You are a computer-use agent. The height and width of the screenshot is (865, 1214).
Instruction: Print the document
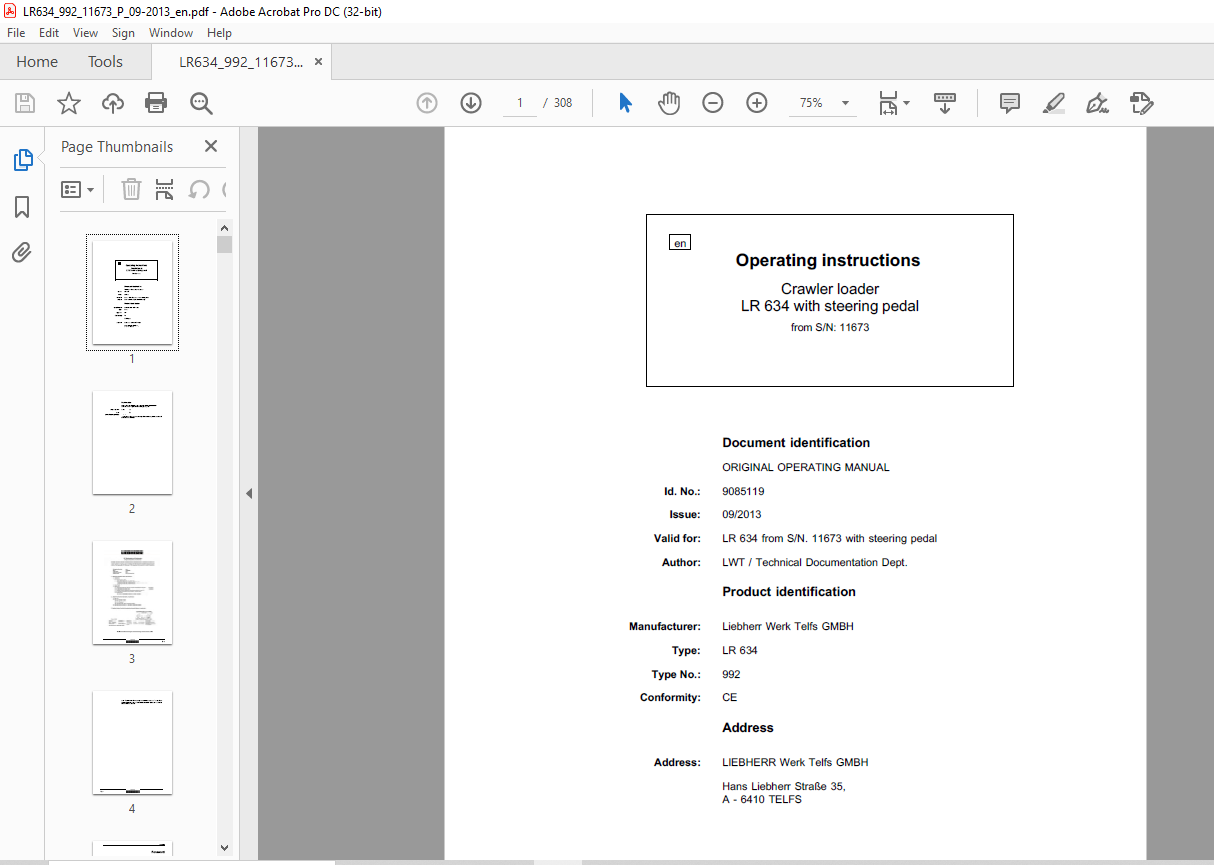[x=156, y=103]
